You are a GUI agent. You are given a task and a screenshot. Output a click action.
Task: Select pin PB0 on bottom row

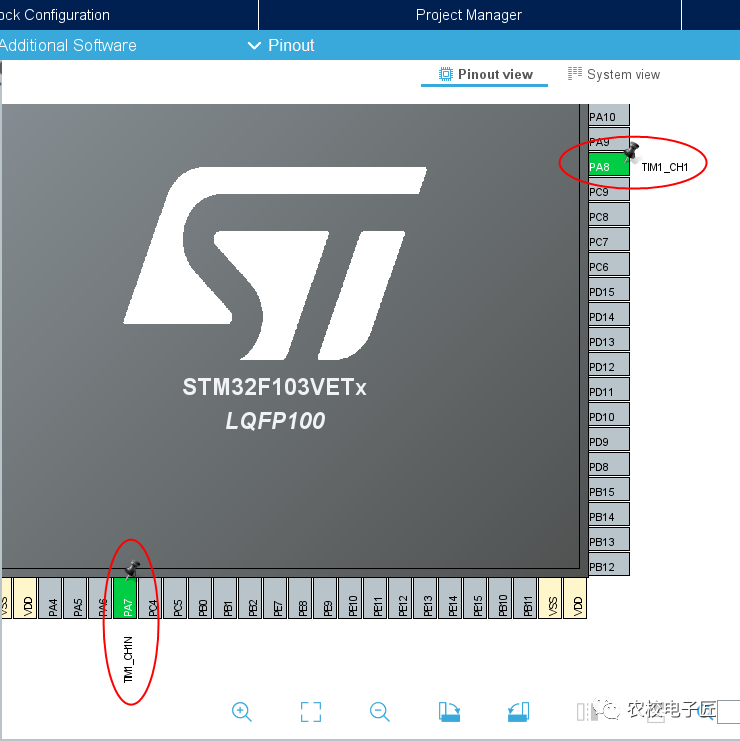(200, 598)
